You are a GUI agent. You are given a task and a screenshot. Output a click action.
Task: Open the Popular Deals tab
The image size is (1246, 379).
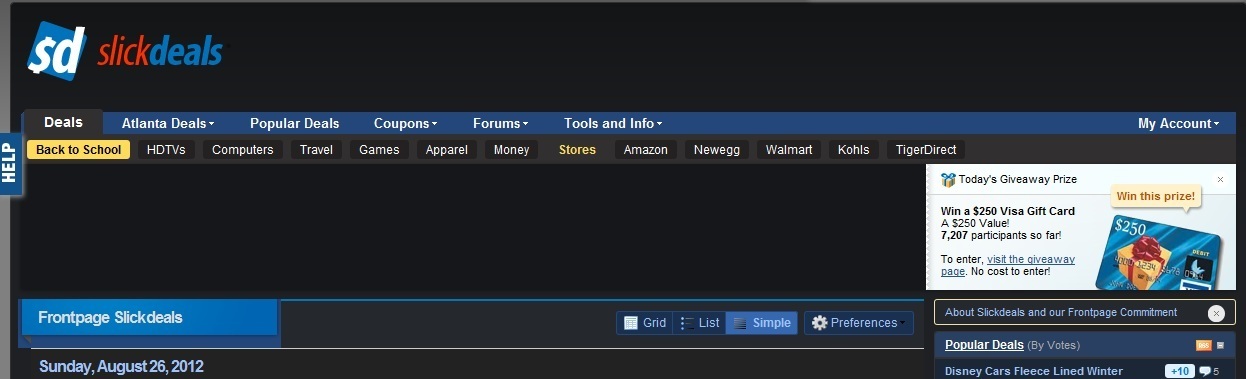coord(295,123)
